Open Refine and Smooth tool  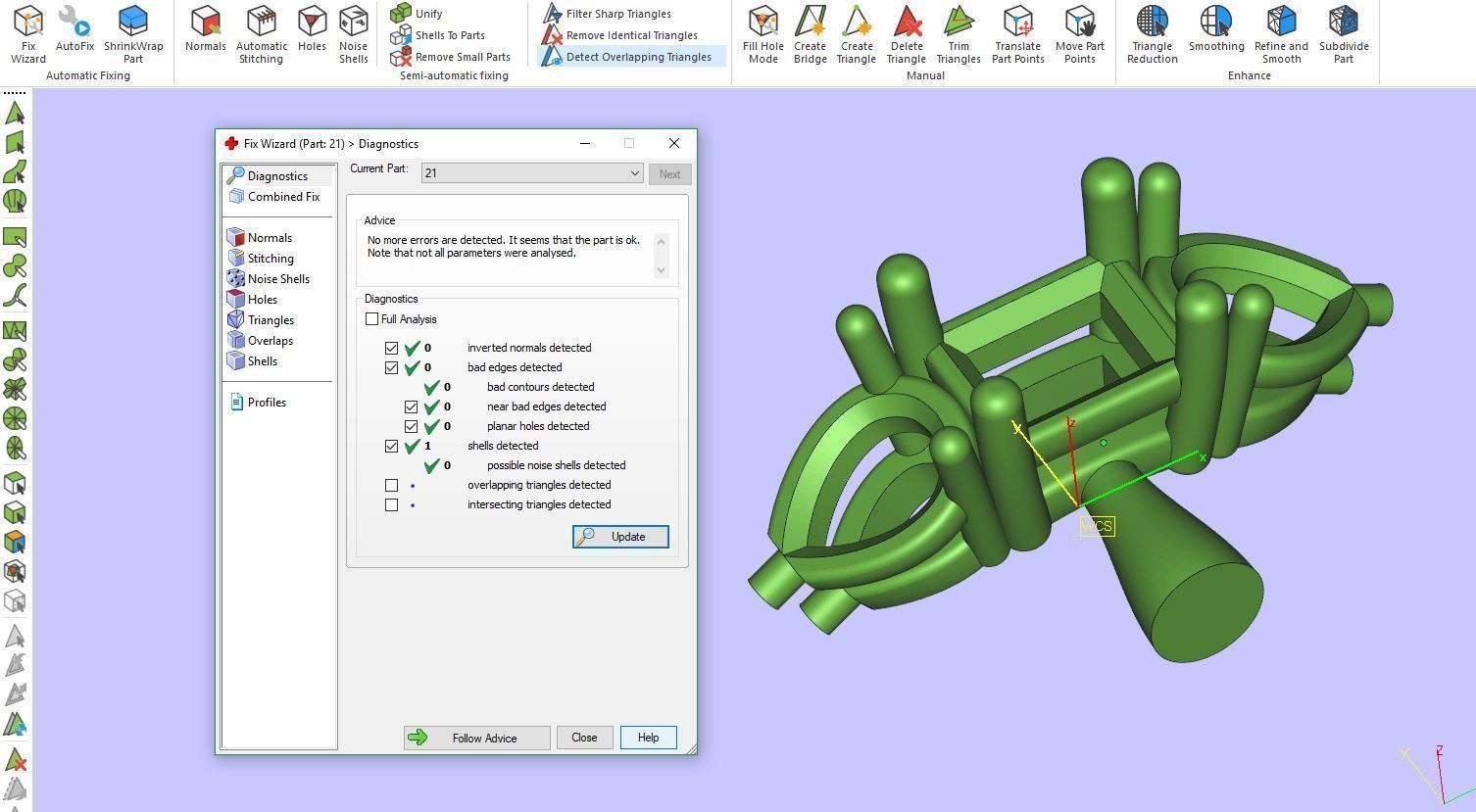pyautogui.click(x=1281, y=34)
